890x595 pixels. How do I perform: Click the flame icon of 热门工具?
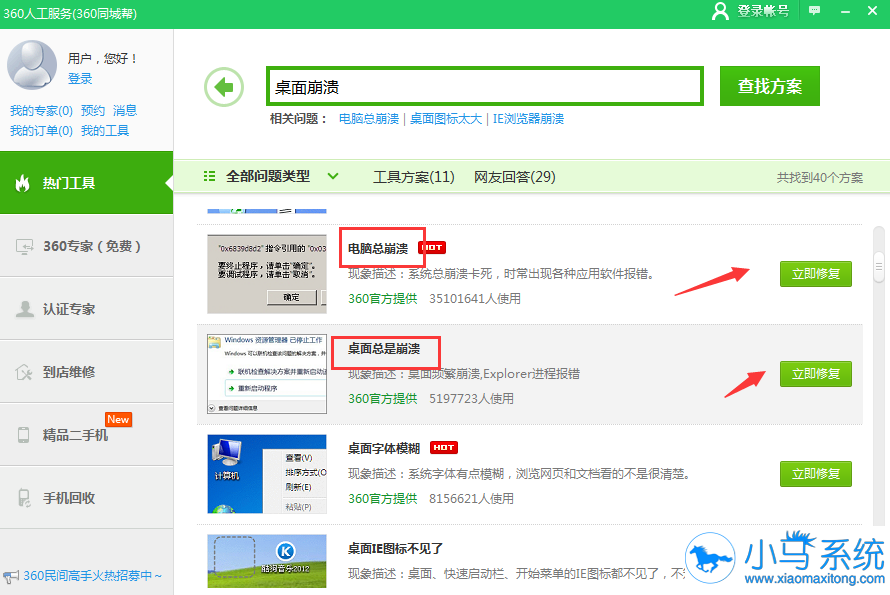point(23,183)
